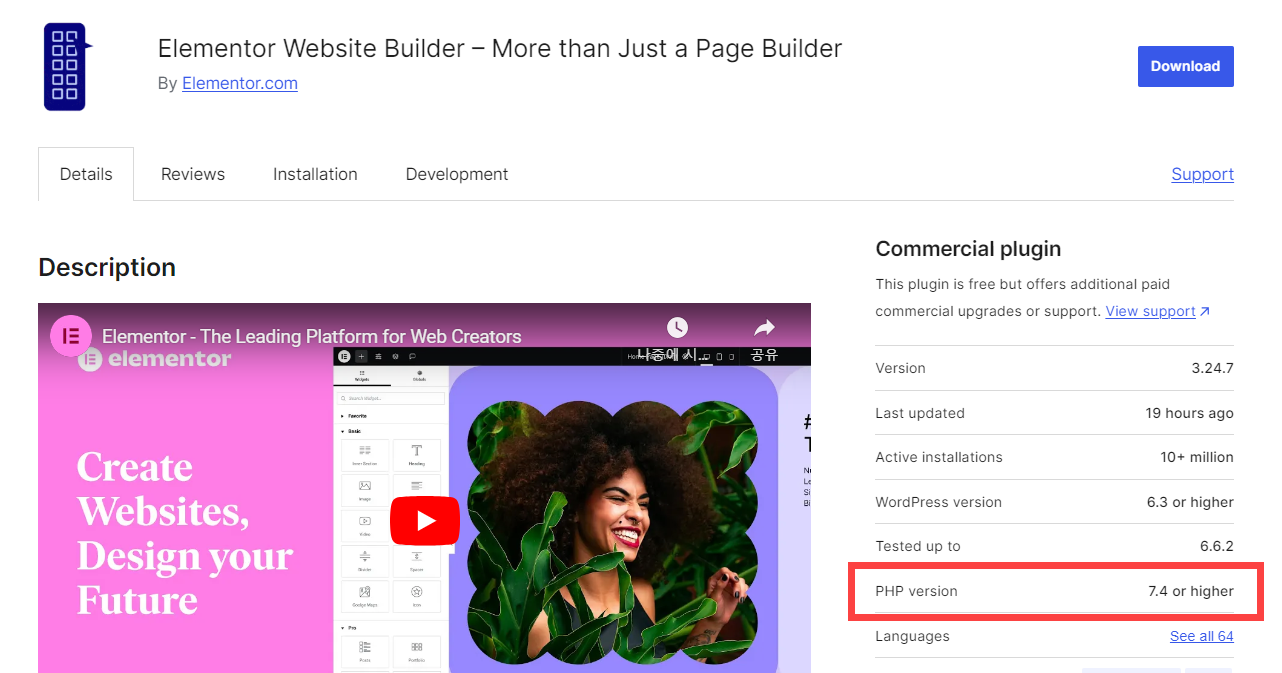
Task: Click the '6.3 or higher' WordPress version value
Action: click(1190, 502)
